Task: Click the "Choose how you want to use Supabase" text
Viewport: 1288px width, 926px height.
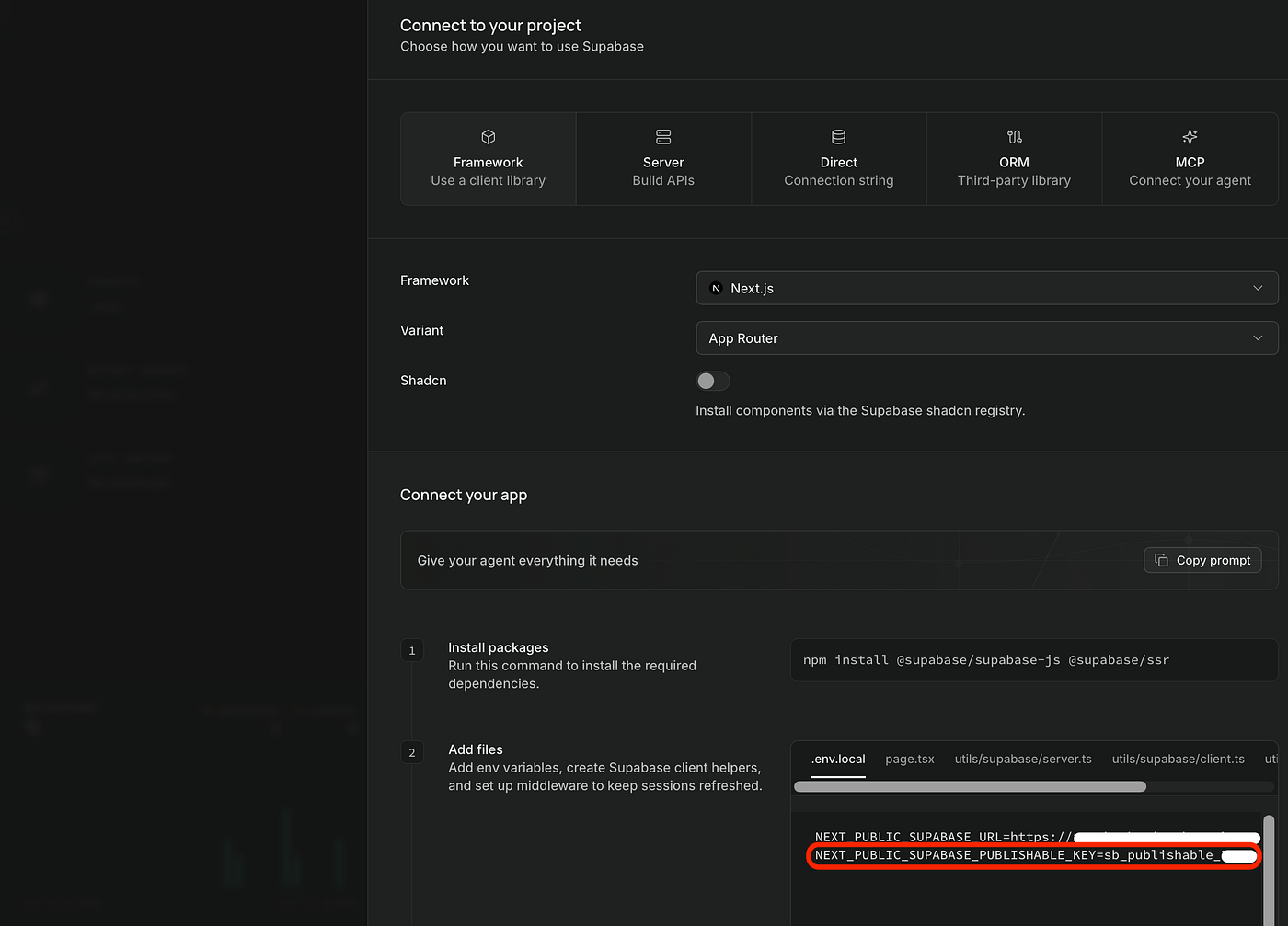Action: pos(522,47)
